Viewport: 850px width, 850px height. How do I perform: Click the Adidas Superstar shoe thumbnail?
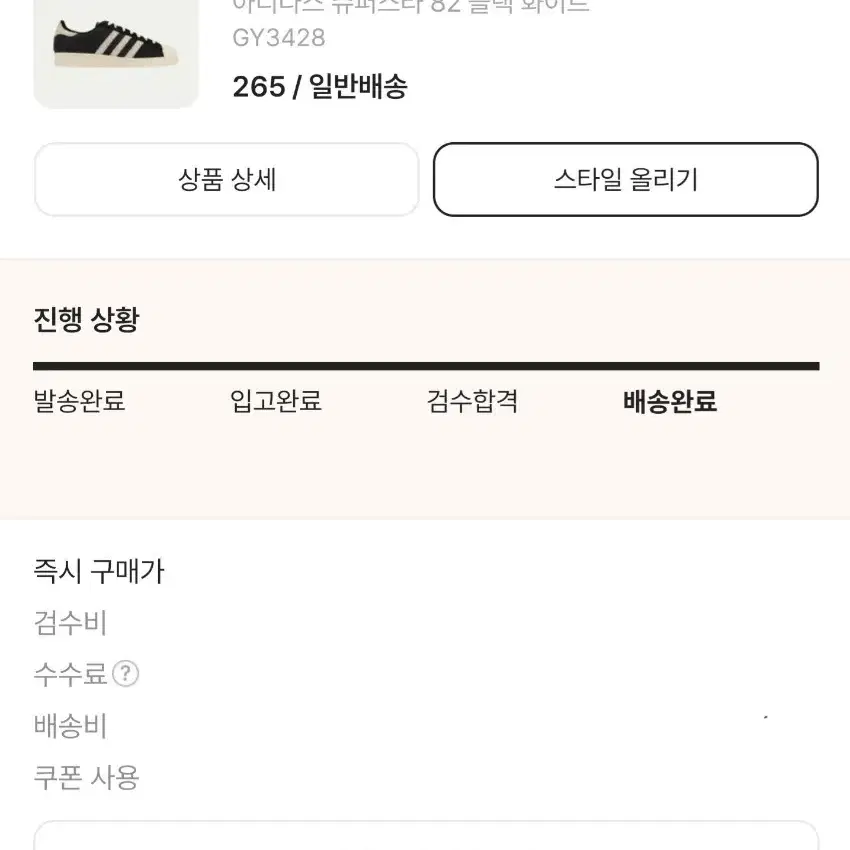[116, 53]
